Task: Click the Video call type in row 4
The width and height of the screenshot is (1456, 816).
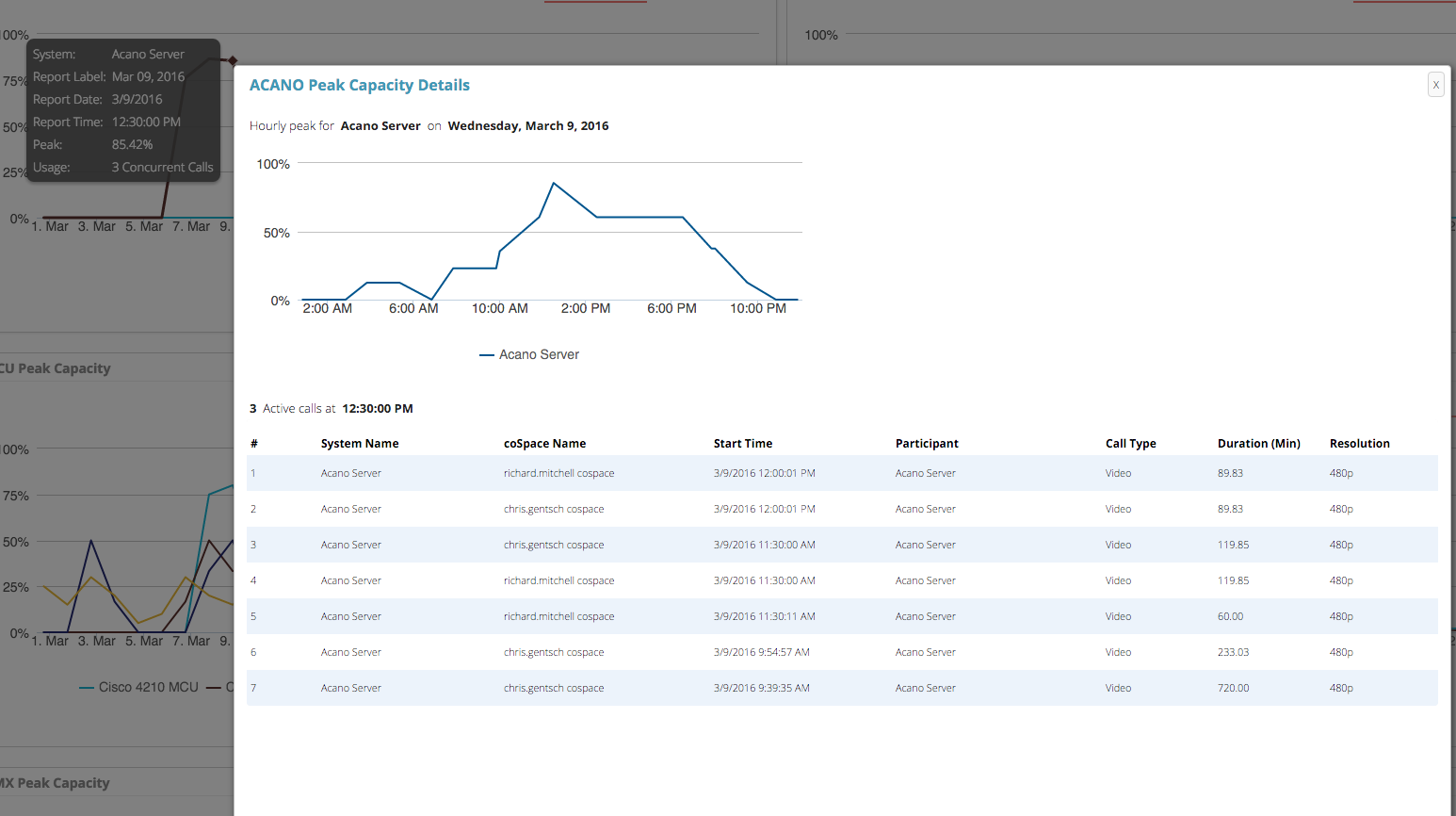Action: point(1118,580)
